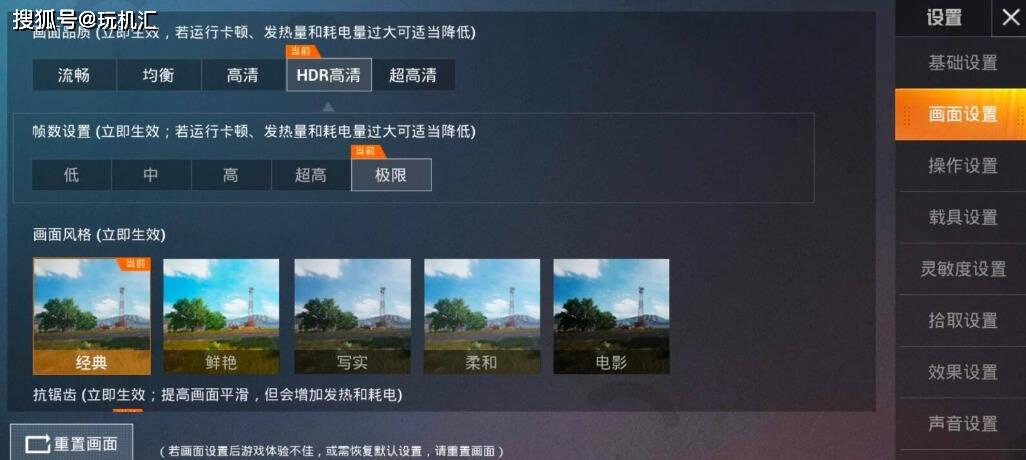Select HDR高清 graphics quality
The image size is (1026, 460).
pos(329,75)
